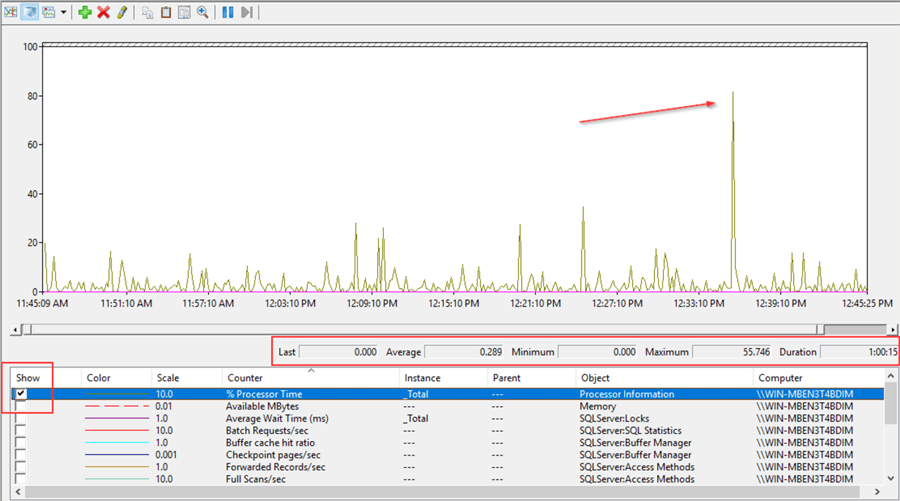
Task: Sort by the Counter column header
Action: click(x=311, y=378)
